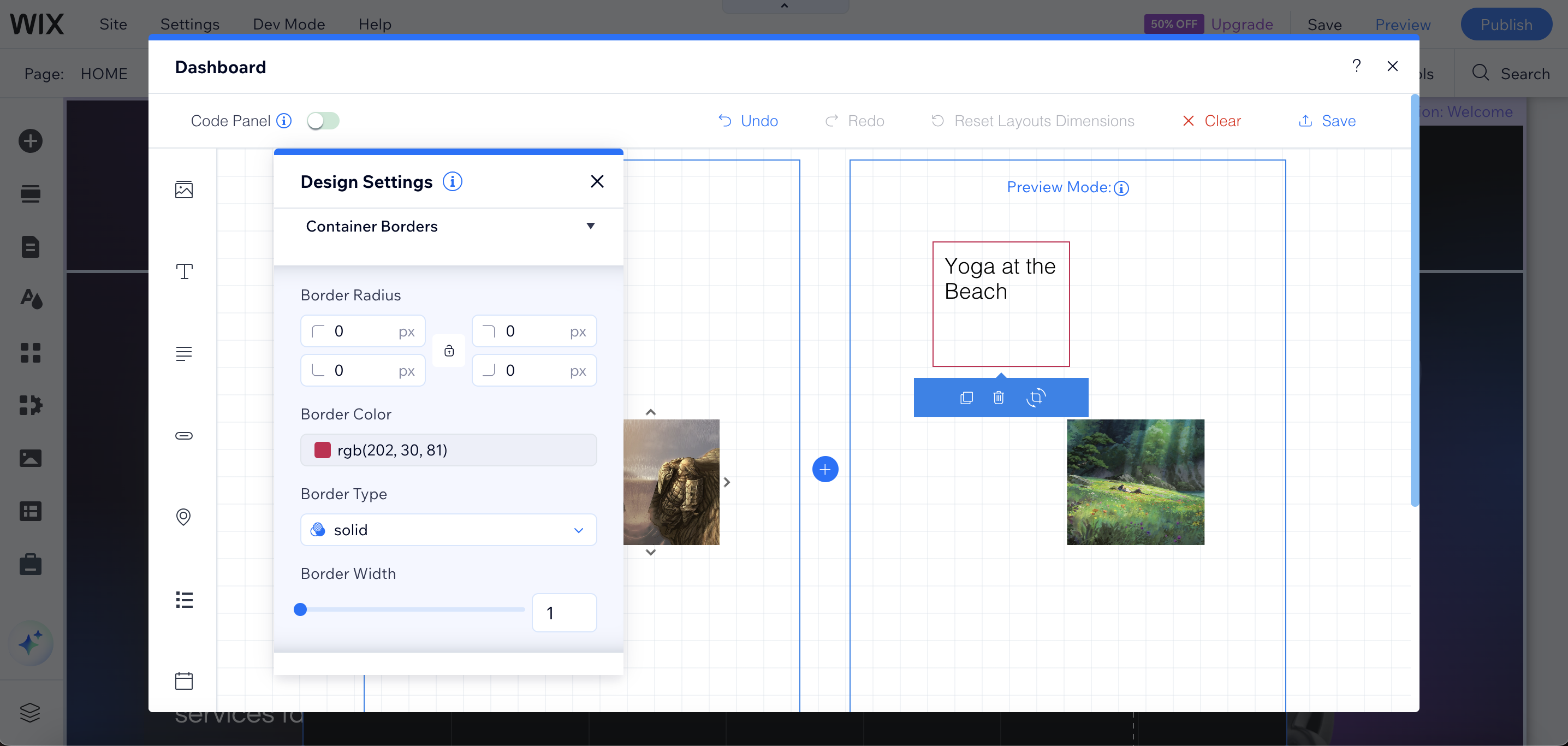Close the Design Settings panel
Image resolution: width=1568 pixels, height=746 pixels.
(597, 181)
